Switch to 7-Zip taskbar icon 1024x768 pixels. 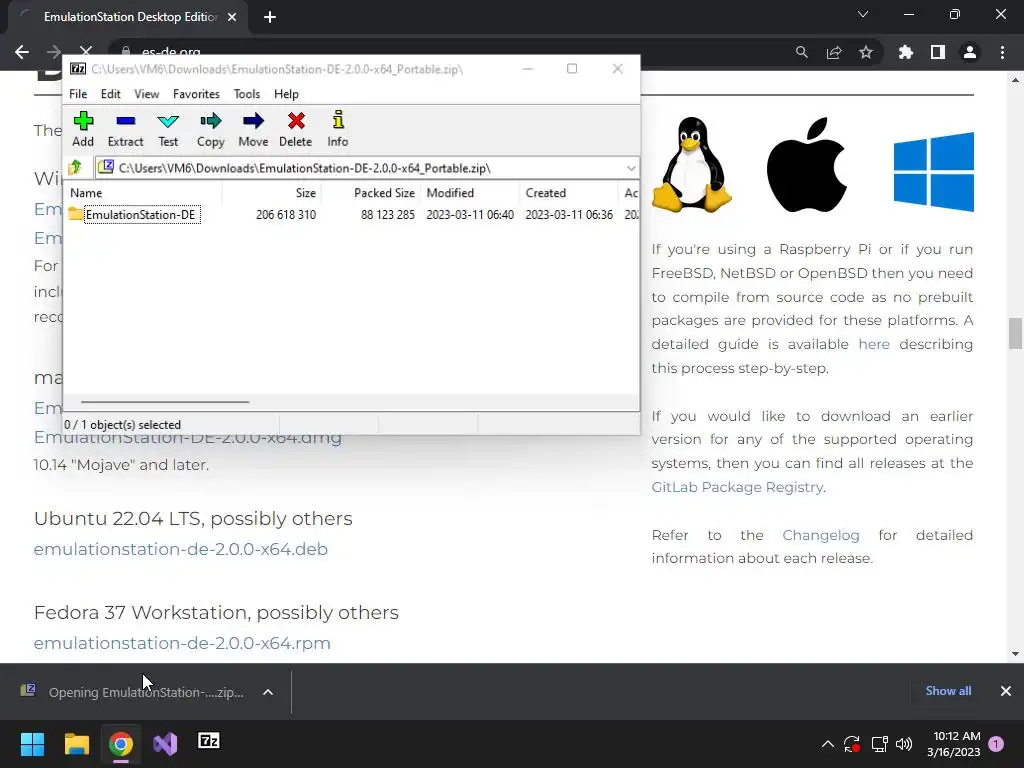pos(209,741)
